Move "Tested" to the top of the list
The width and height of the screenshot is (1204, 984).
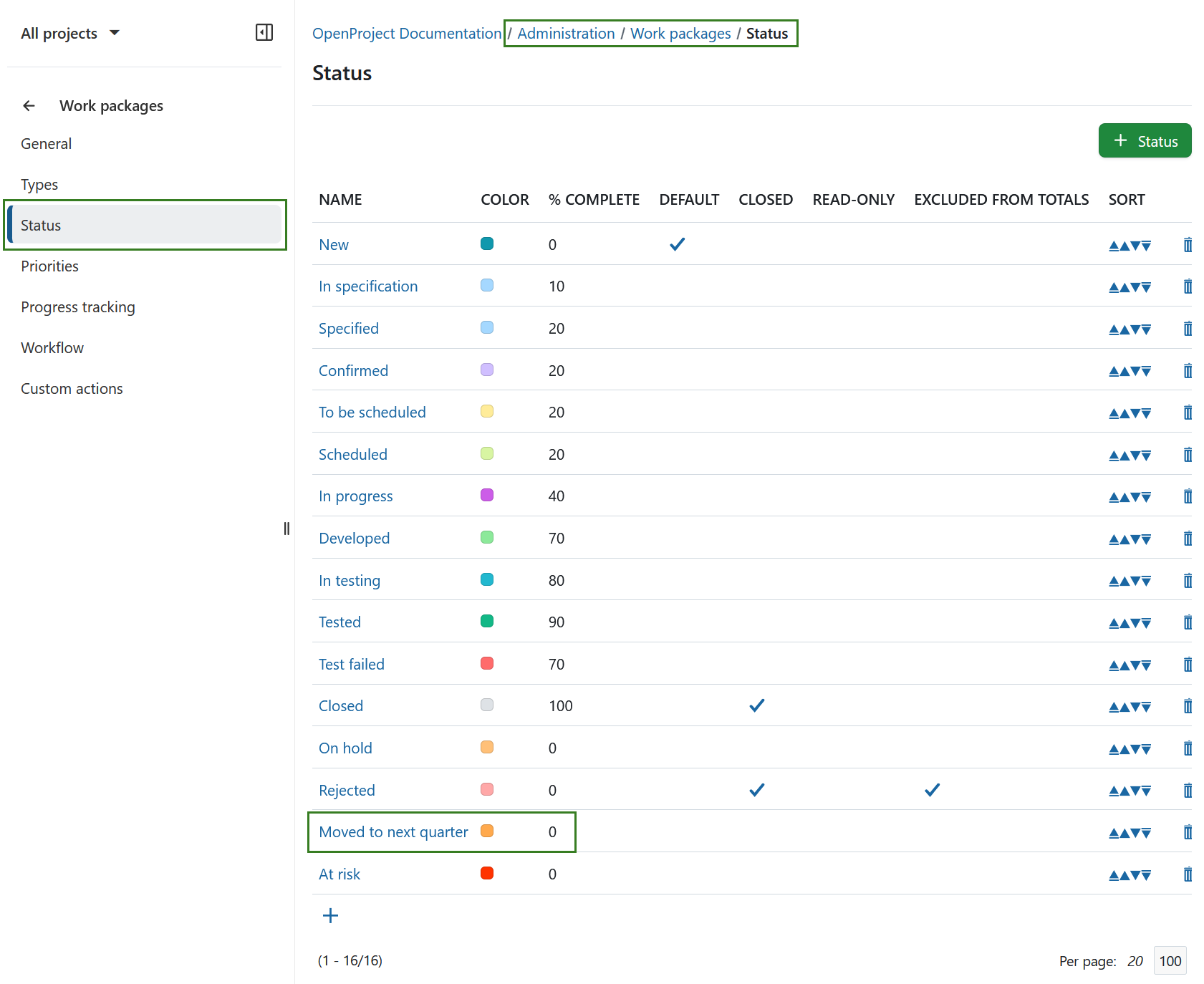click(1112, 622)
